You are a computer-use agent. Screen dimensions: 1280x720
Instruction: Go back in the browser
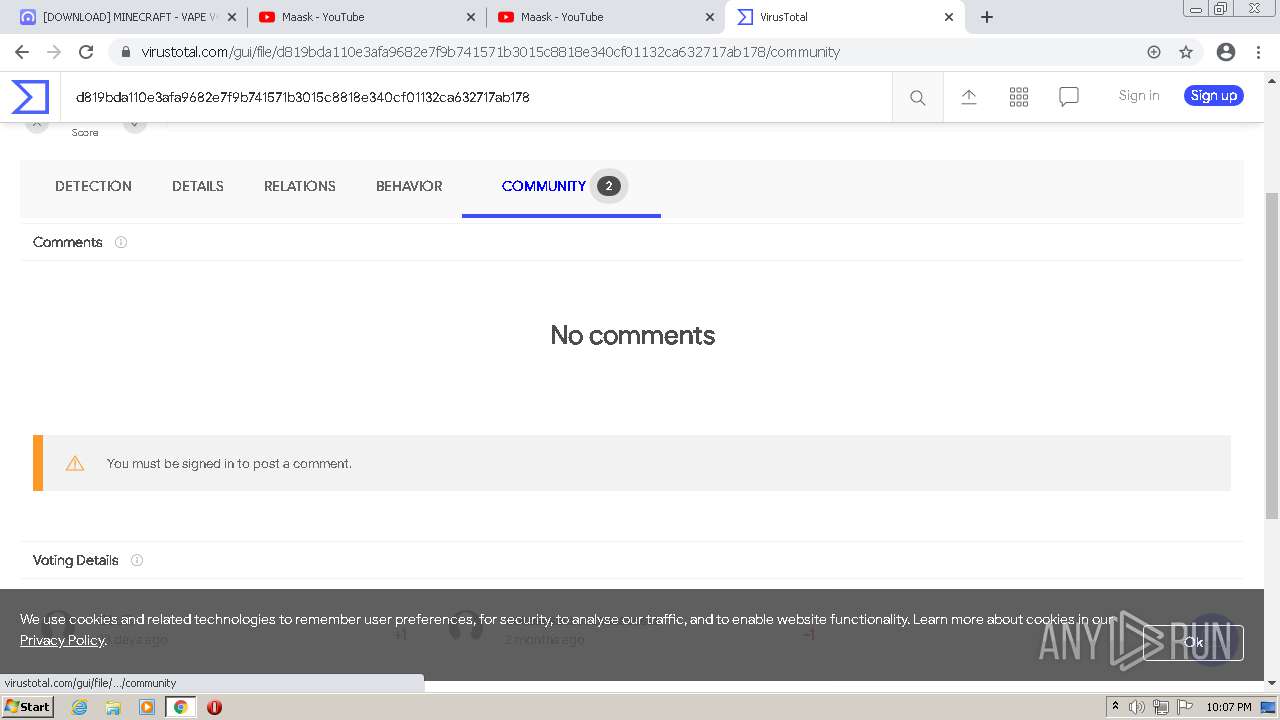point(22,52)
